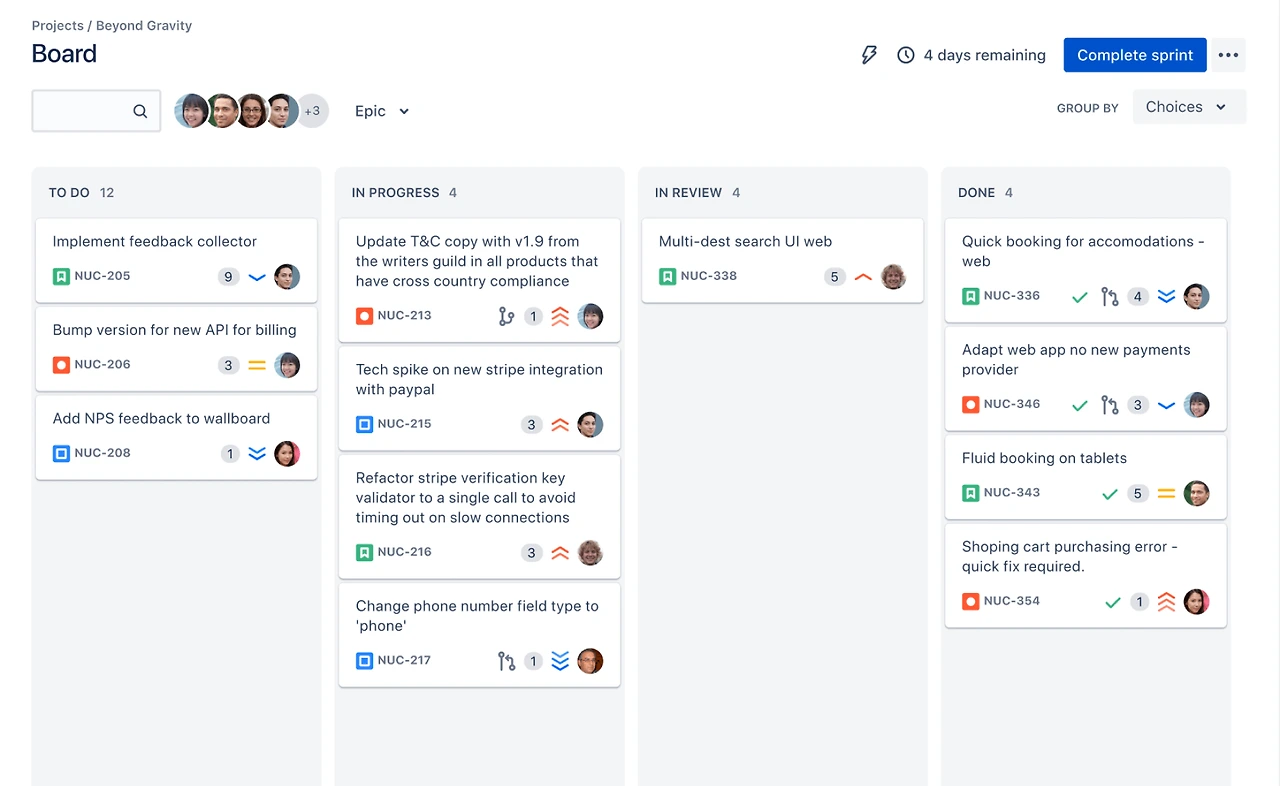The width and height of the screenshot is (1280, 786).
Task: Open the Epic dropdown
Action: pyautogui.click(x=381, y=110)
